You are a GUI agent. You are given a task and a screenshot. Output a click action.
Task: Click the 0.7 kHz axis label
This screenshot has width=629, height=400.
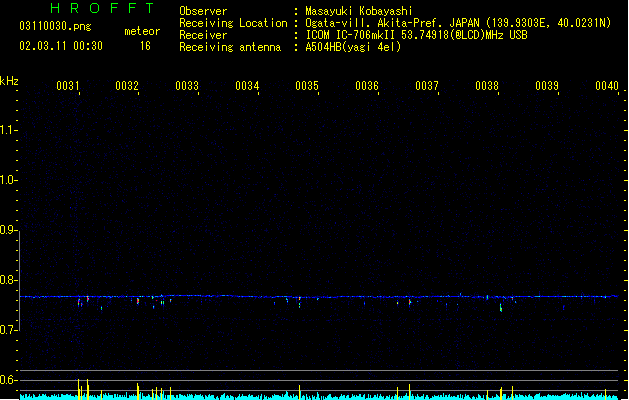point(8,330)
